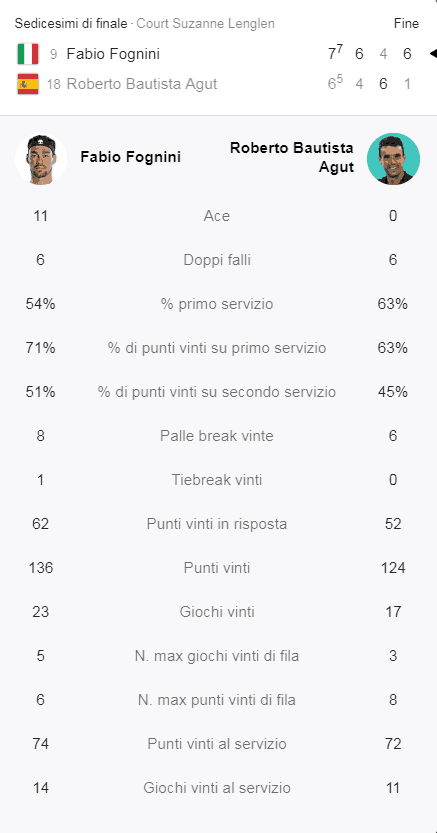Click the black winner arrow indicator

tap(433, 54)
